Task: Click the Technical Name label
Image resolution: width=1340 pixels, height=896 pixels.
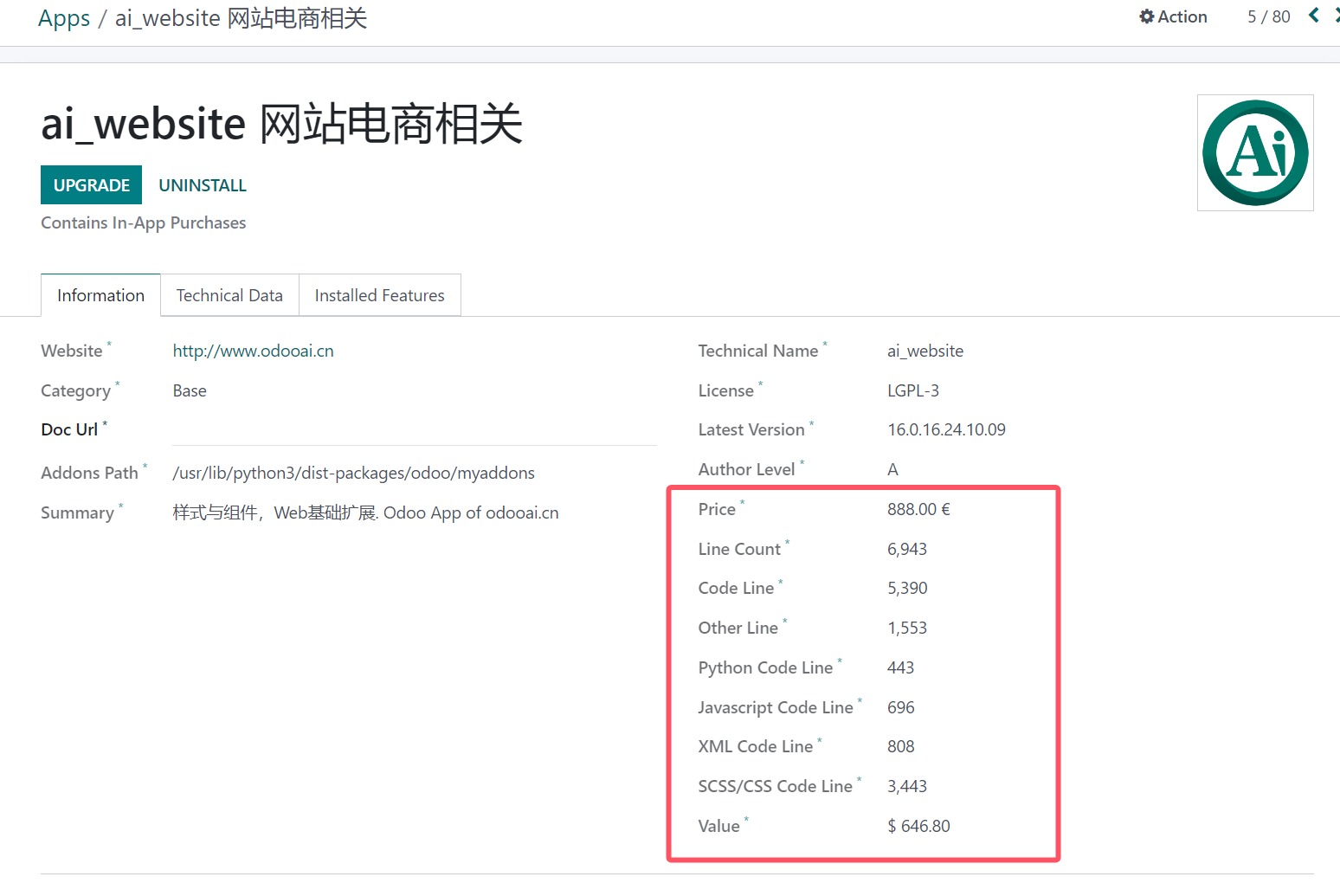Action: tap(758, 351)
